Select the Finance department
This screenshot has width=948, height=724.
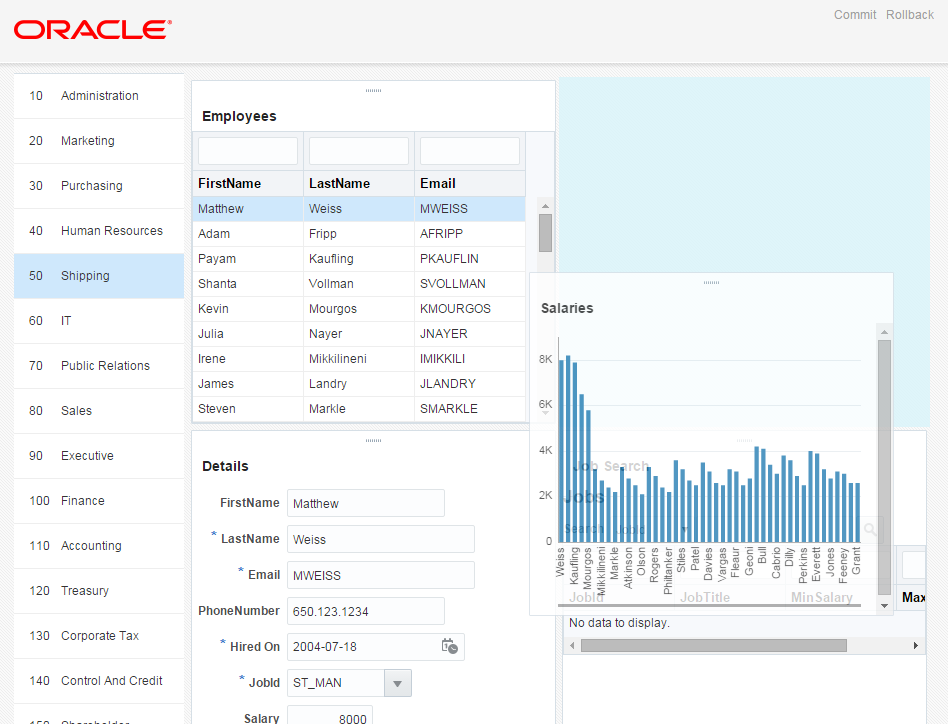99,501
